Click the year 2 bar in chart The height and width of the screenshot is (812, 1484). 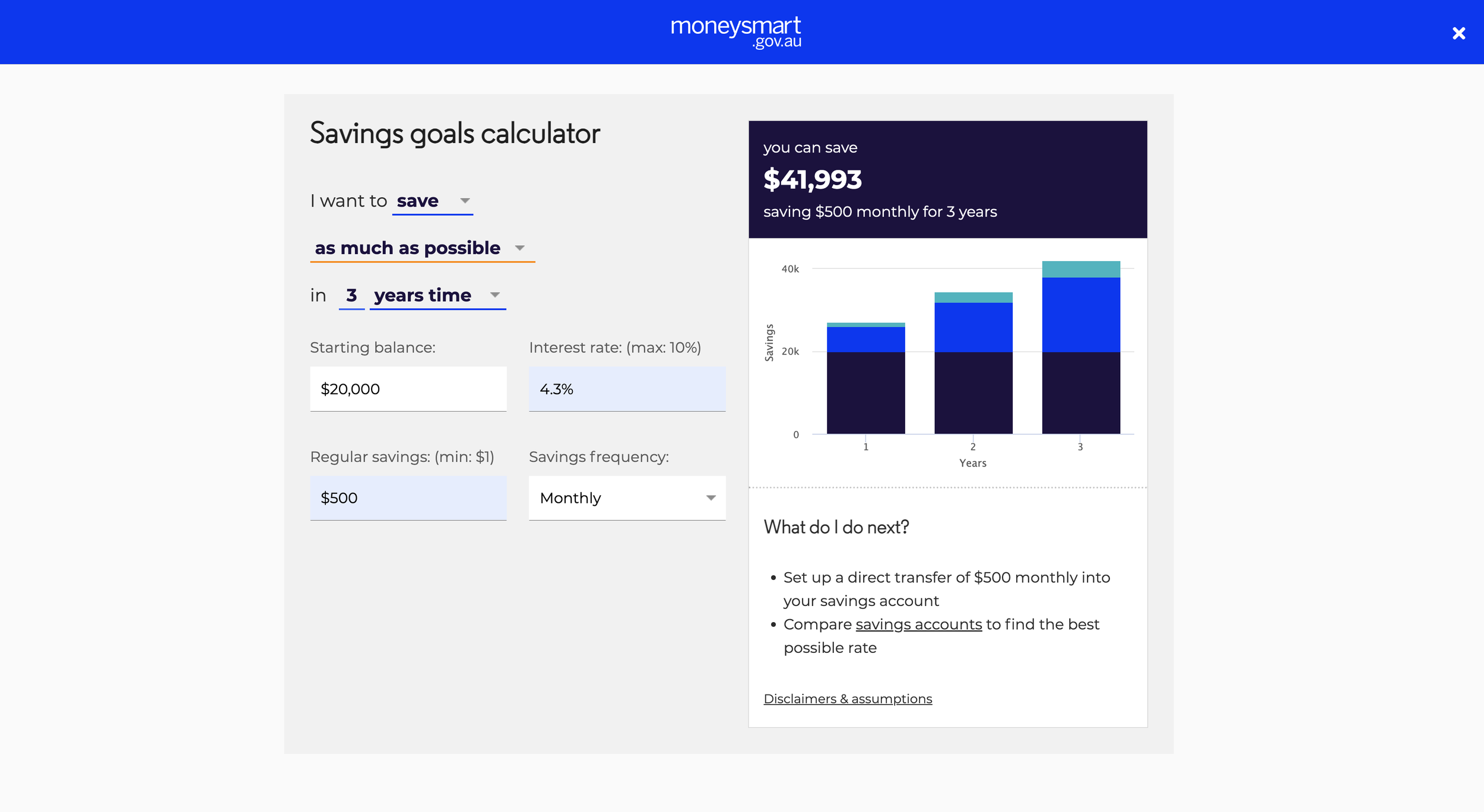973,363
